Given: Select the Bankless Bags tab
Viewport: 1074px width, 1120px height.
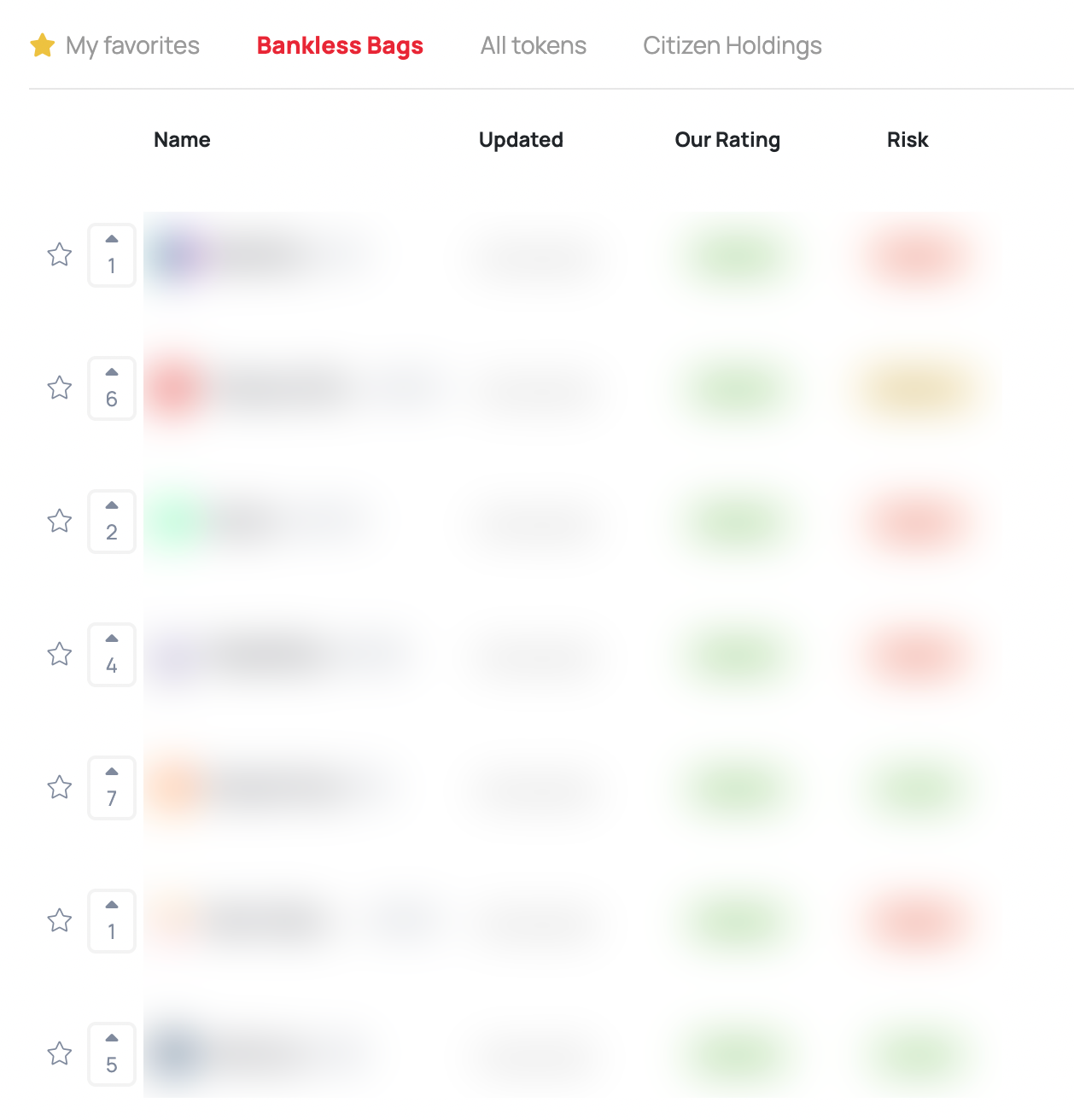Looking at the screenshot, I should (340, 46).
